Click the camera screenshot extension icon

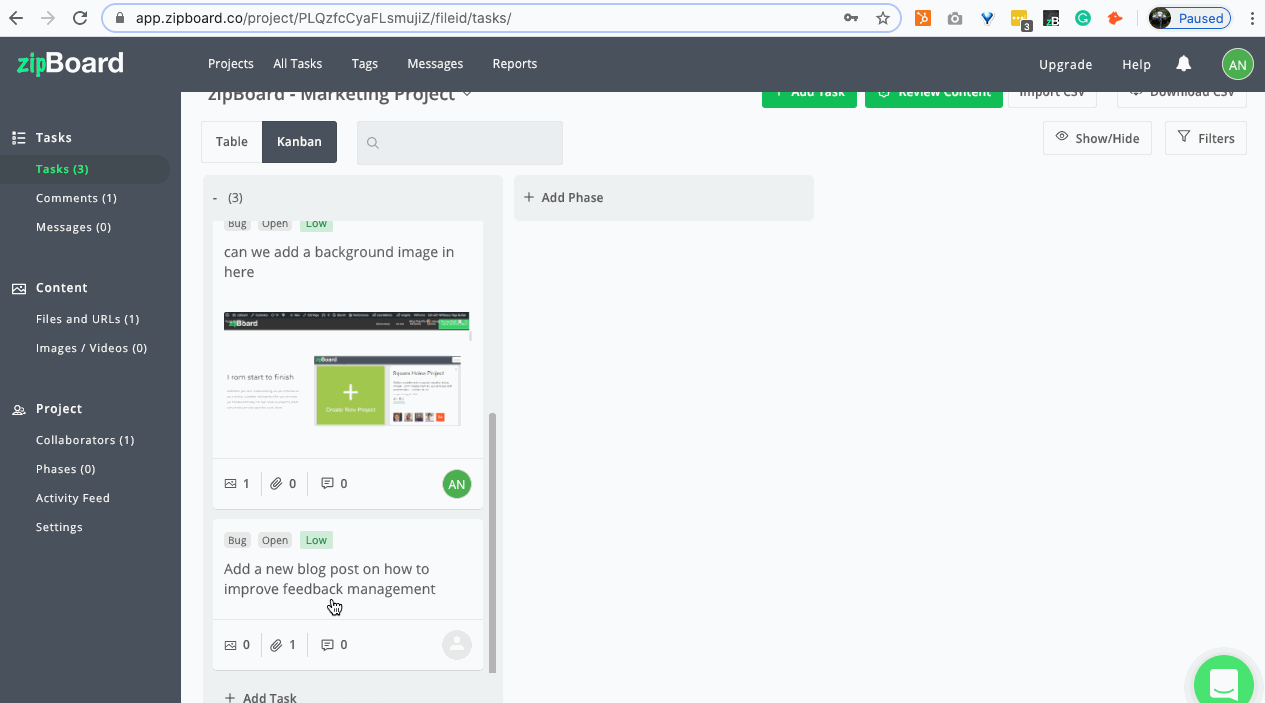tap(955, 18)
